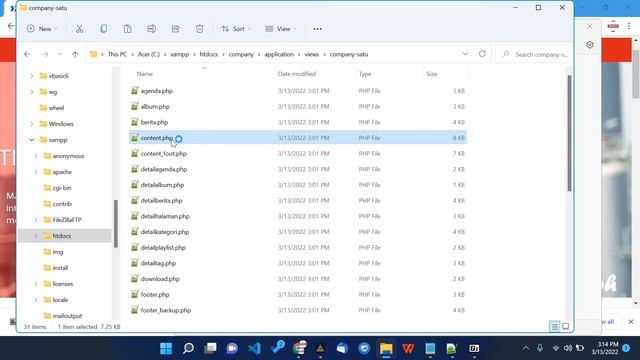Image resolution: width=640 pixels, height=360 pixels.
Task: Click 'htdocs' in the address breadcrumb
Action: 209,54
